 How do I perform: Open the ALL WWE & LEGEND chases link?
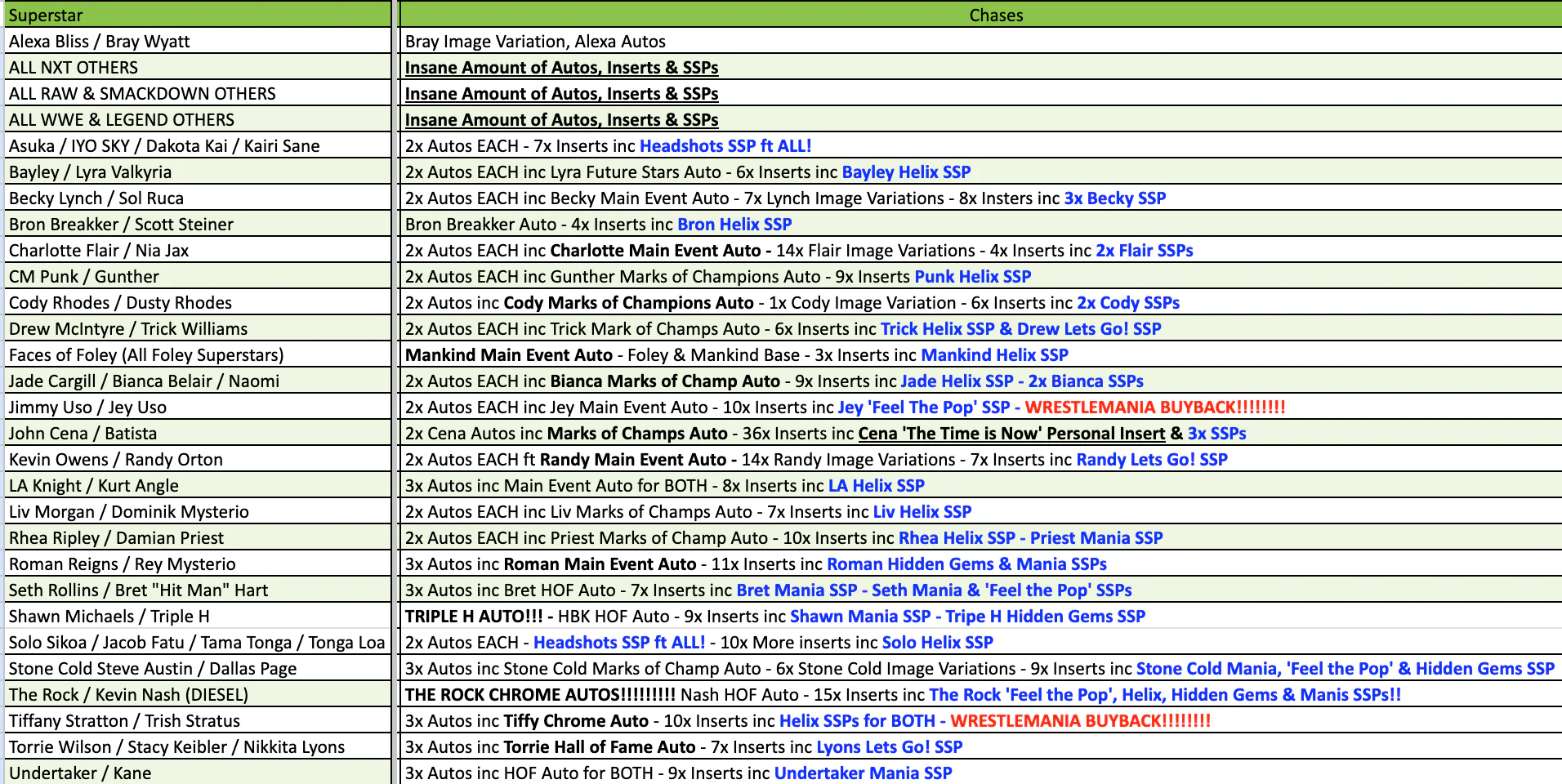561,120
